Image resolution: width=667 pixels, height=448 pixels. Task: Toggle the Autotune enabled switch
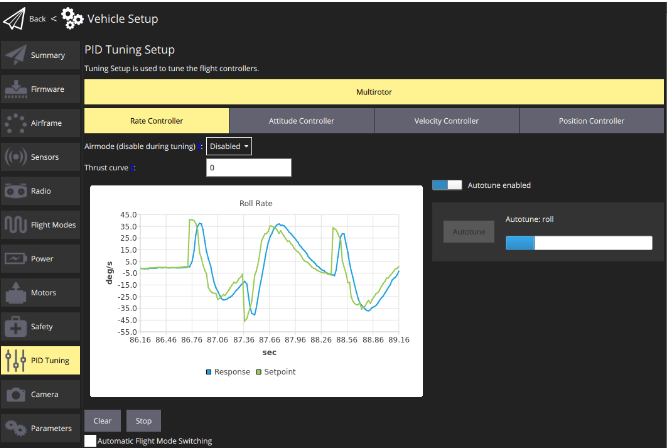click(x=447, y=185)
